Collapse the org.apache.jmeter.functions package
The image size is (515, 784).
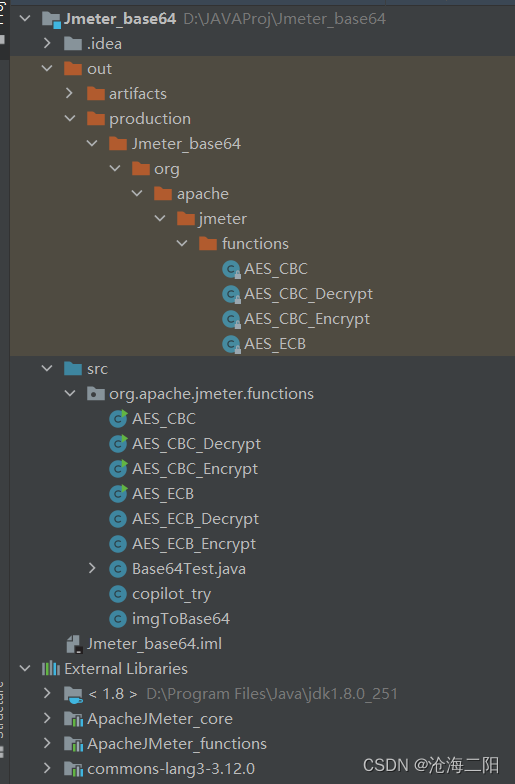70,394
